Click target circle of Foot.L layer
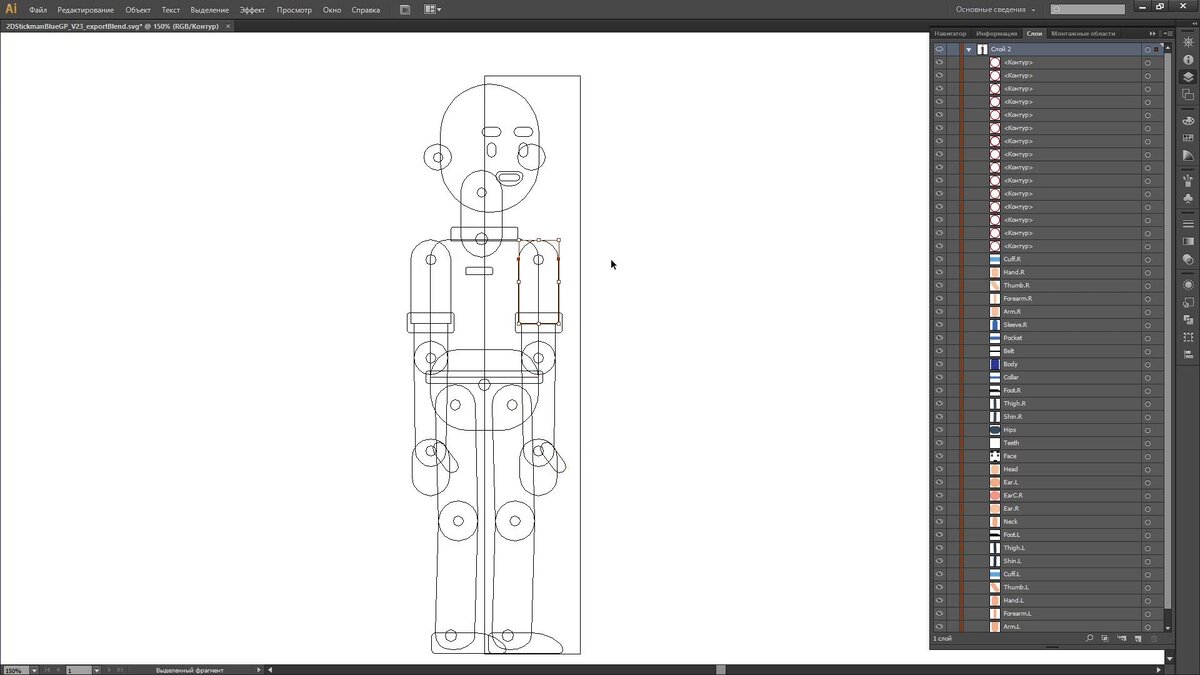Viewport: 1200px width, 675px height. (1147, 535)
